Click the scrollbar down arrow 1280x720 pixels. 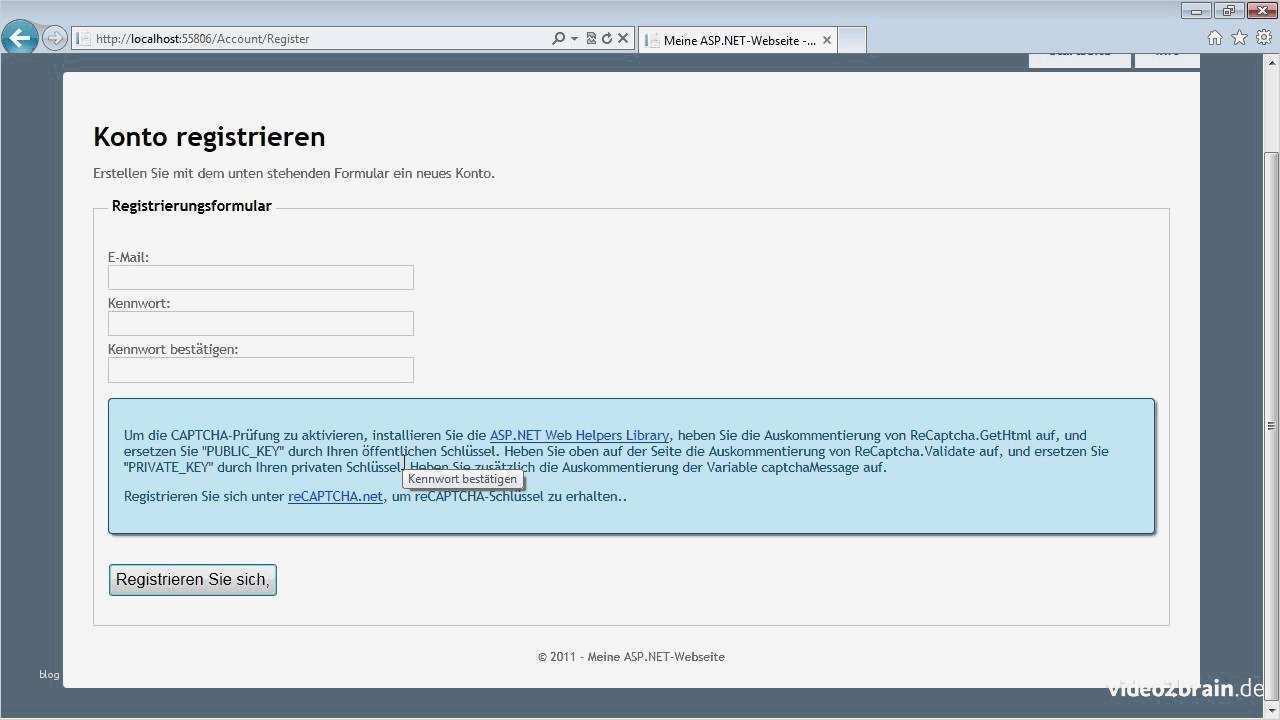tap(1271, 710)
